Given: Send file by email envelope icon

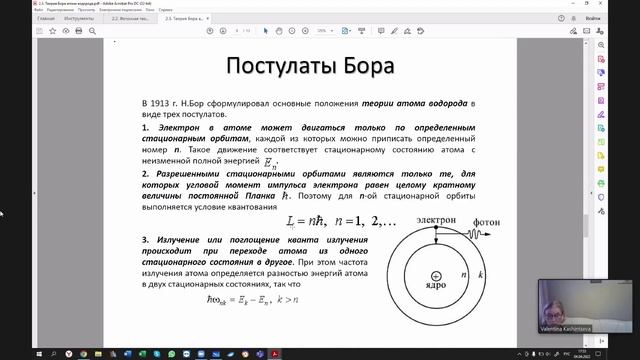Looking at the screenshot, I should tap(587, 31).
